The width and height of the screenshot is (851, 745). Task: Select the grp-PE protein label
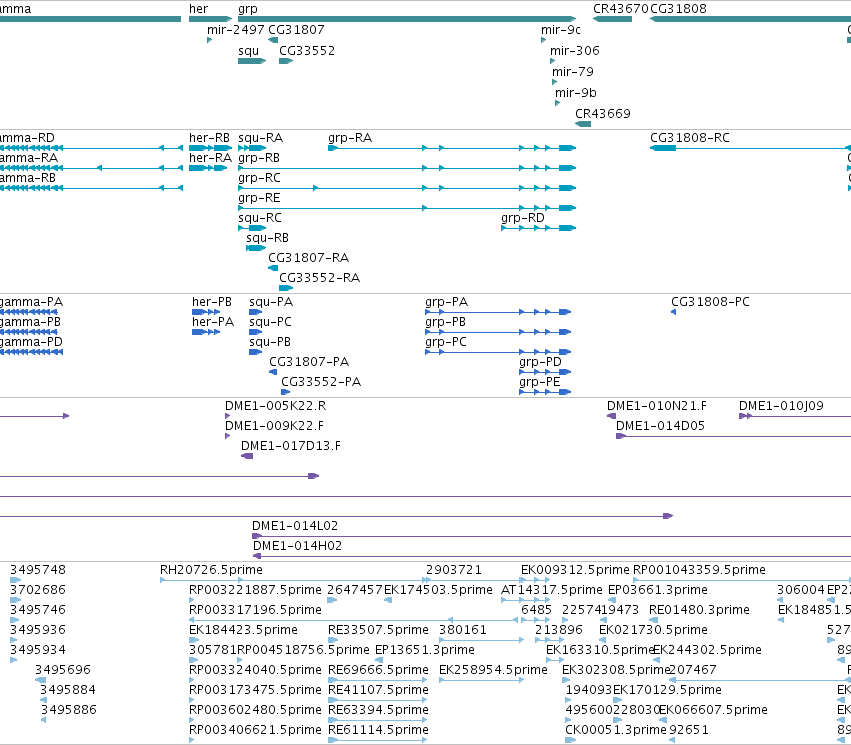point(539,383)
